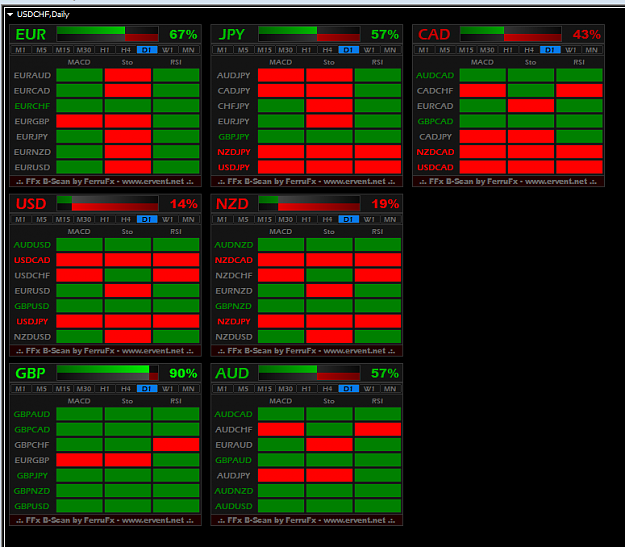The height and width of the screenshot is (547, 625).
Task: Open AUDUSD pair in USD panel
Action: point(32,245)
